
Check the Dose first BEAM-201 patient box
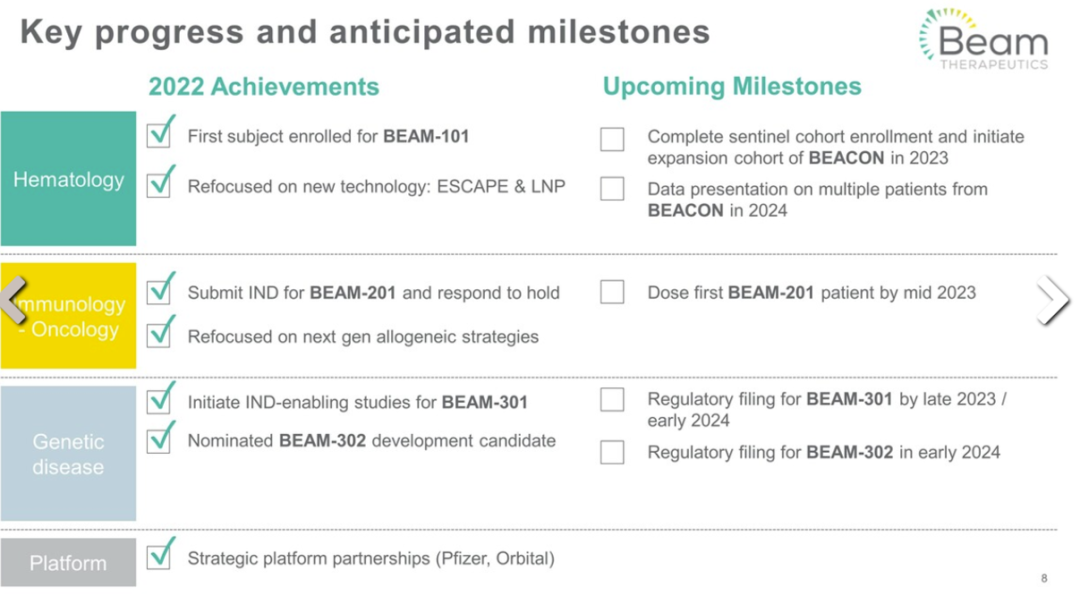coord(612,292)
